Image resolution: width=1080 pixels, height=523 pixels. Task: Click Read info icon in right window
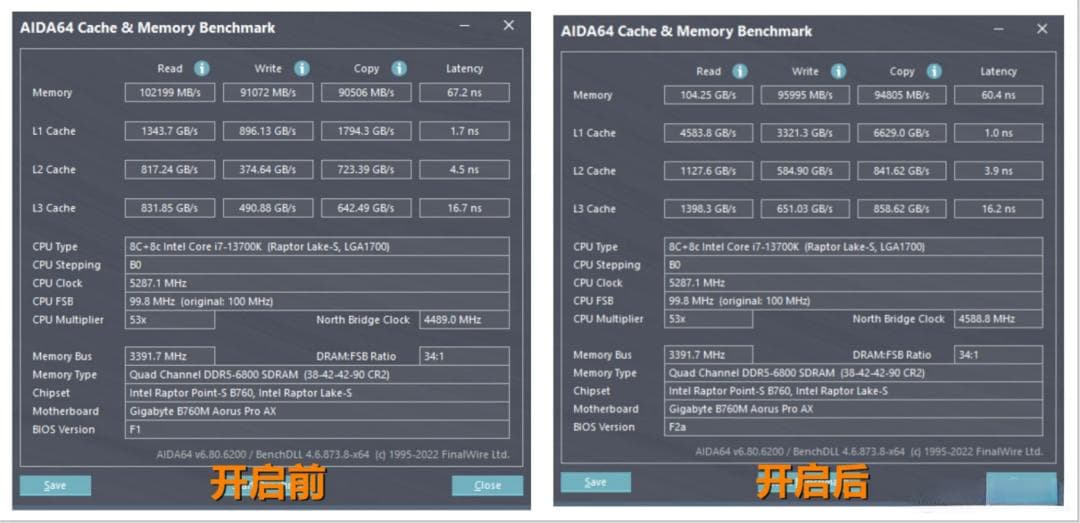coord(740,71)
